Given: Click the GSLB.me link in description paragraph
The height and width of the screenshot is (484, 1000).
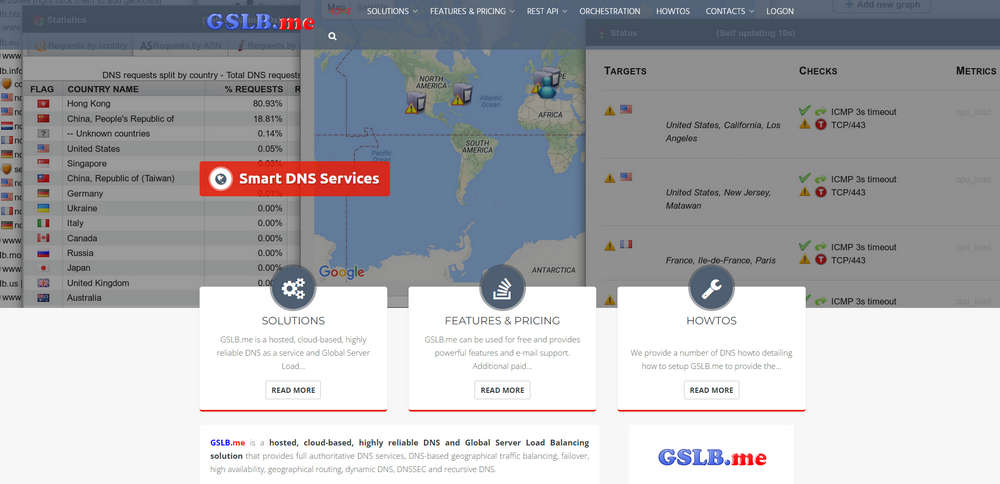Looking at the screenshot, I should point(228,443).
